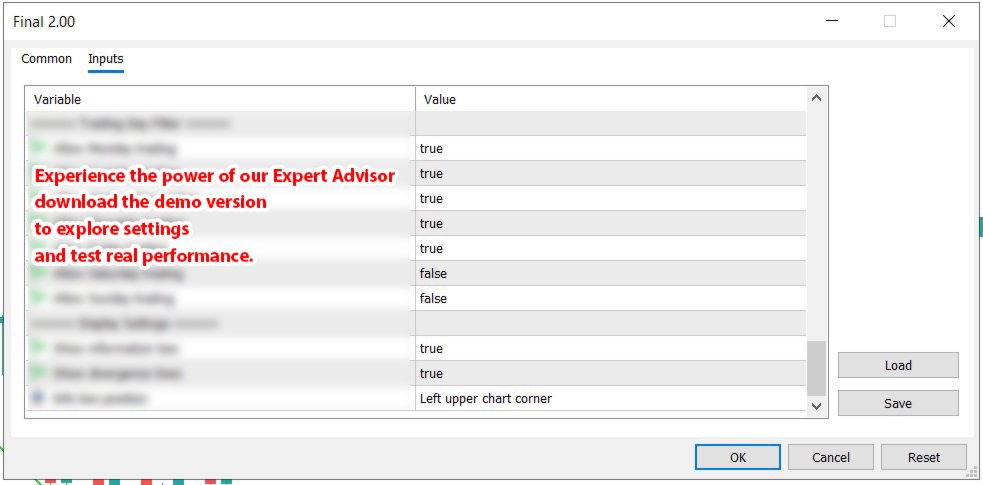The height and width of the screenshot is (485, 983).
Task: Select the Inputs tab
Action: point(106,59)
